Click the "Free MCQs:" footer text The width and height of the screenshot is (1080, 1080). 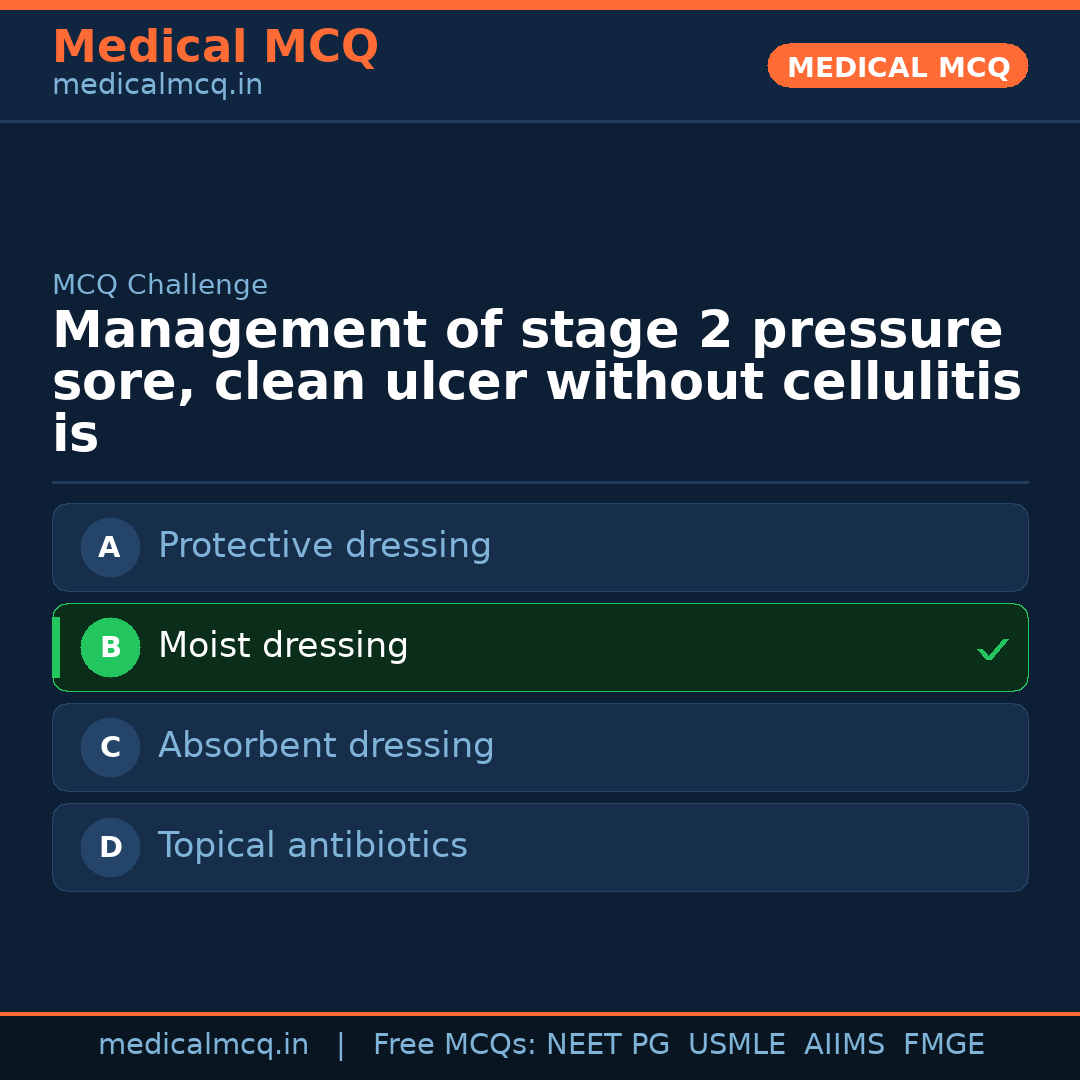click(x=455, y=1045)
